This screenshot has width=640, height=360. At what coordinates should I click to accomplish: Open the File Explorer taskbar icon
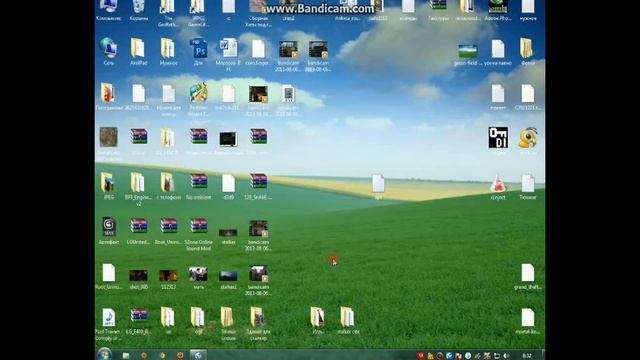(x=126, y=356)
